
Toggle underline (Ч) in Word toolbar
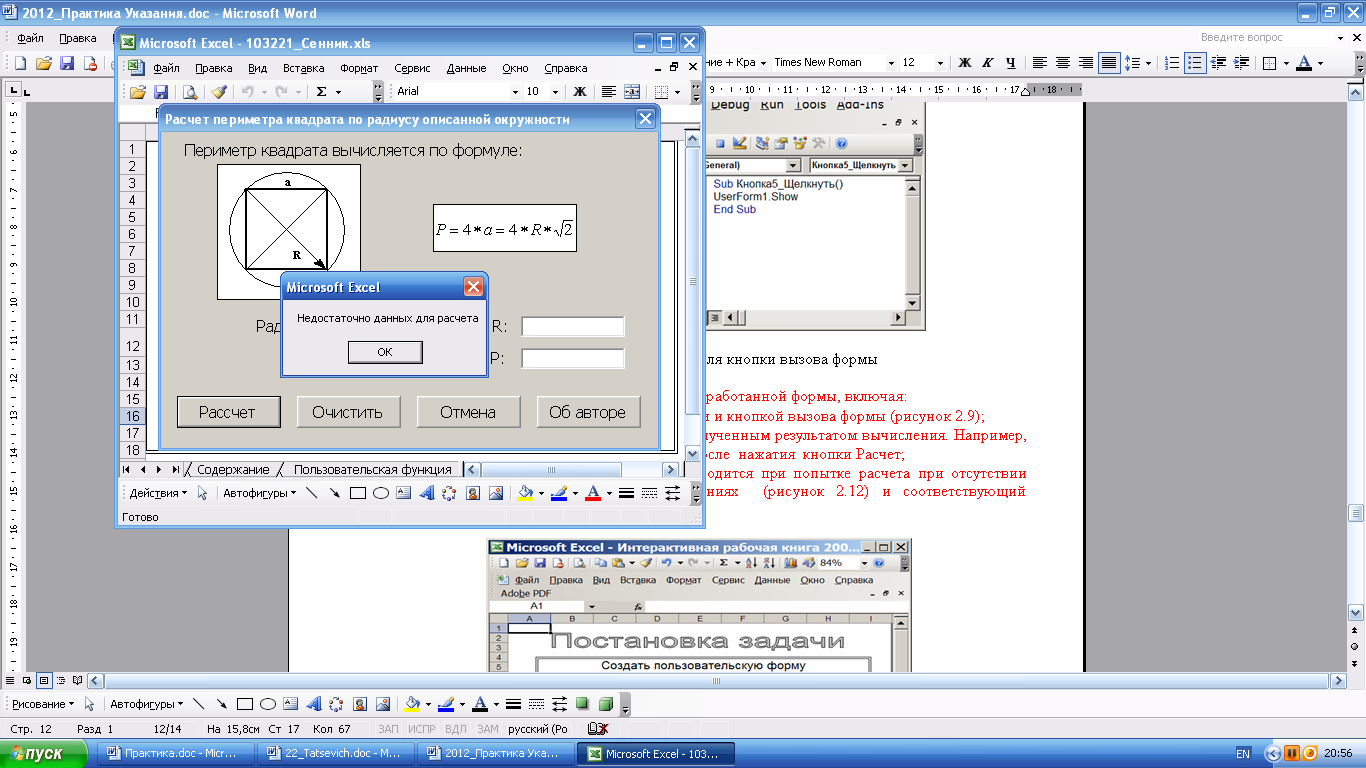coord(1011,62)
